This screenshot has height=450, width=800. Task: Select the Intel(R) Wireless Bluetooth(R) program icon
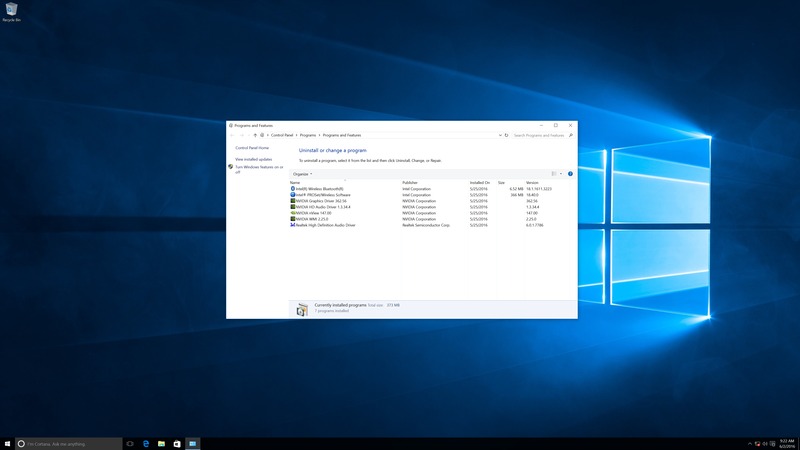(x=293, y=188)
